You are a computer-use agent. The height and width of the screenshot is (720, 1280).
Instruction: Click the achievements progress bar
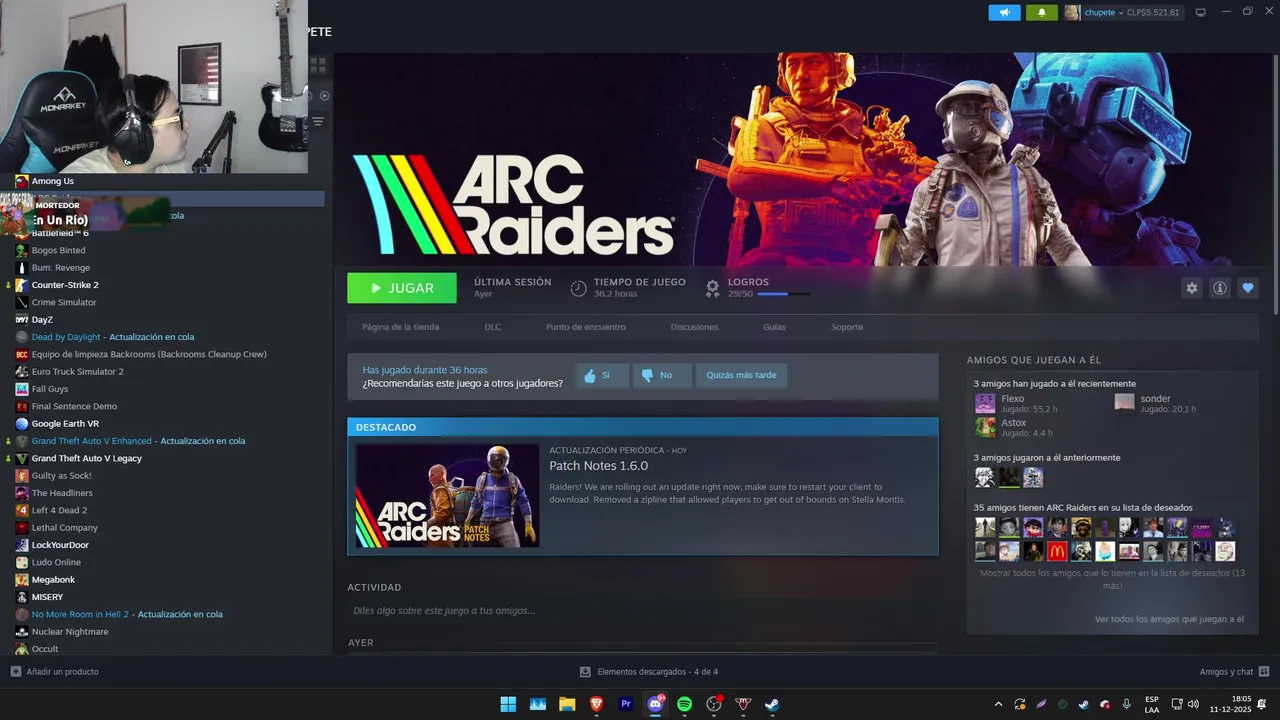pos(784,294)
